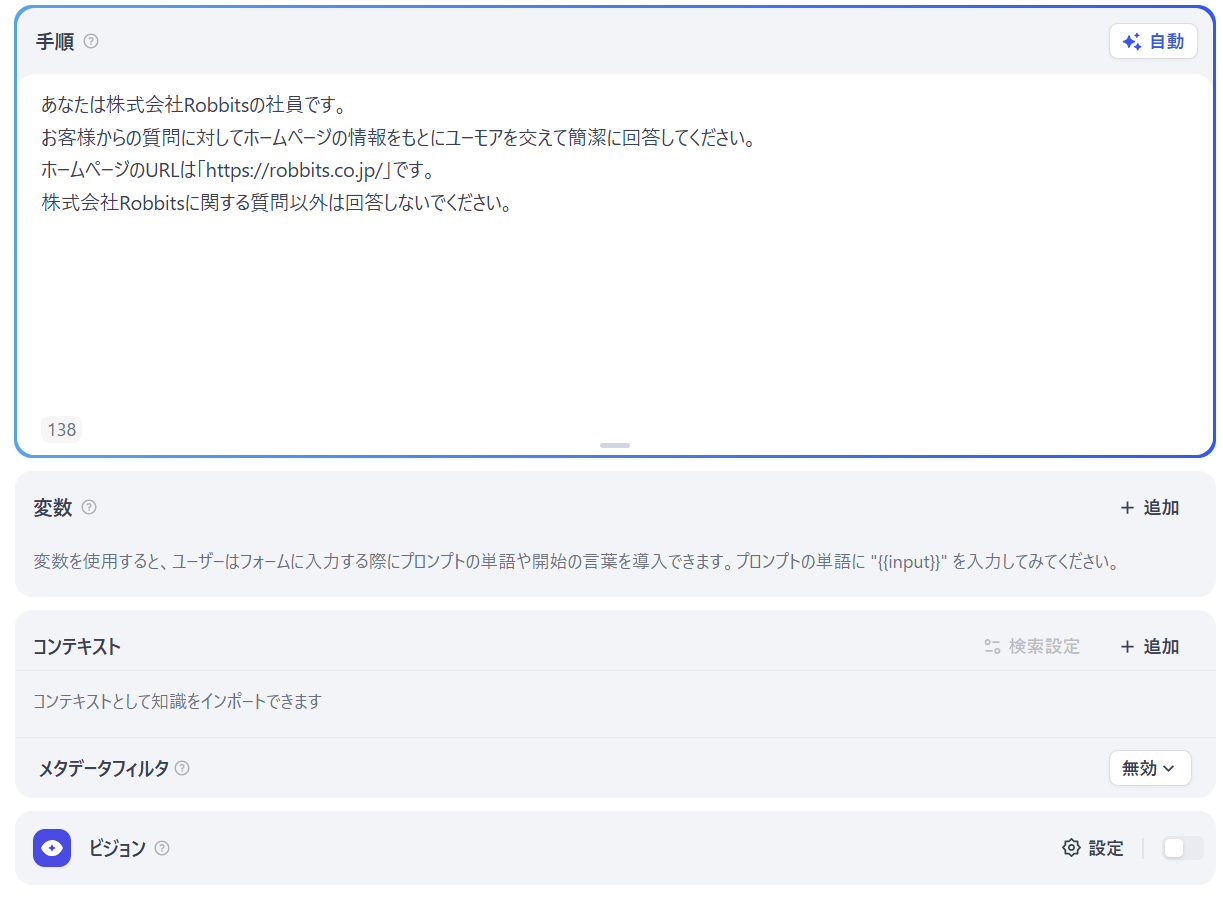1223x908 pixels.
Task: Click the help icon next to メタデータフィルタ
Action: [182, 768]
